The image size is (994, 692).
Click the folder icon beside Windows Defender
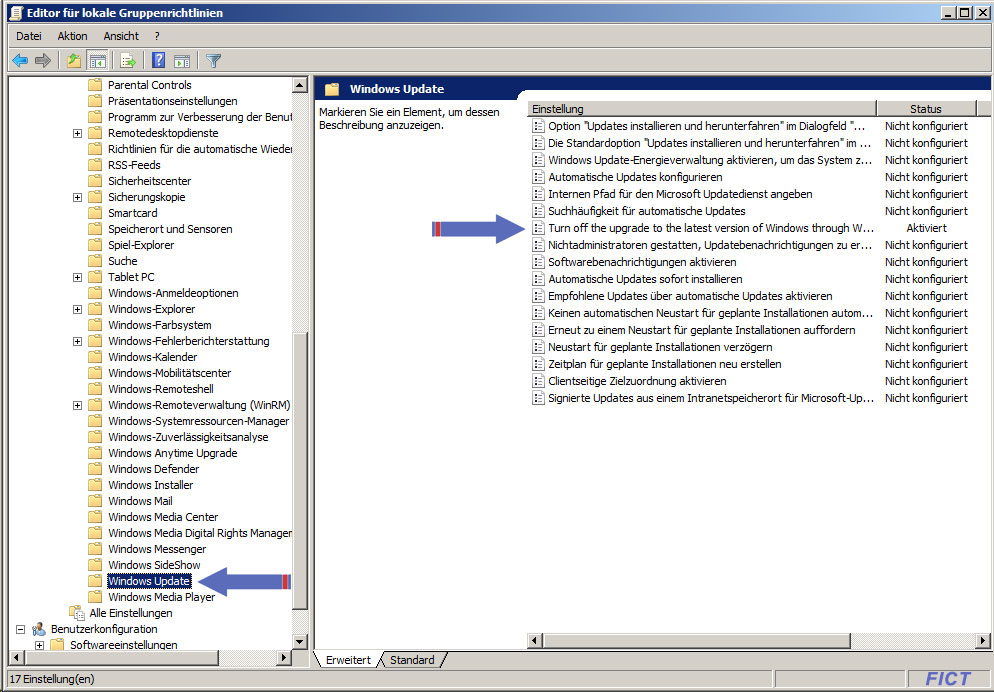click(95, 469)
